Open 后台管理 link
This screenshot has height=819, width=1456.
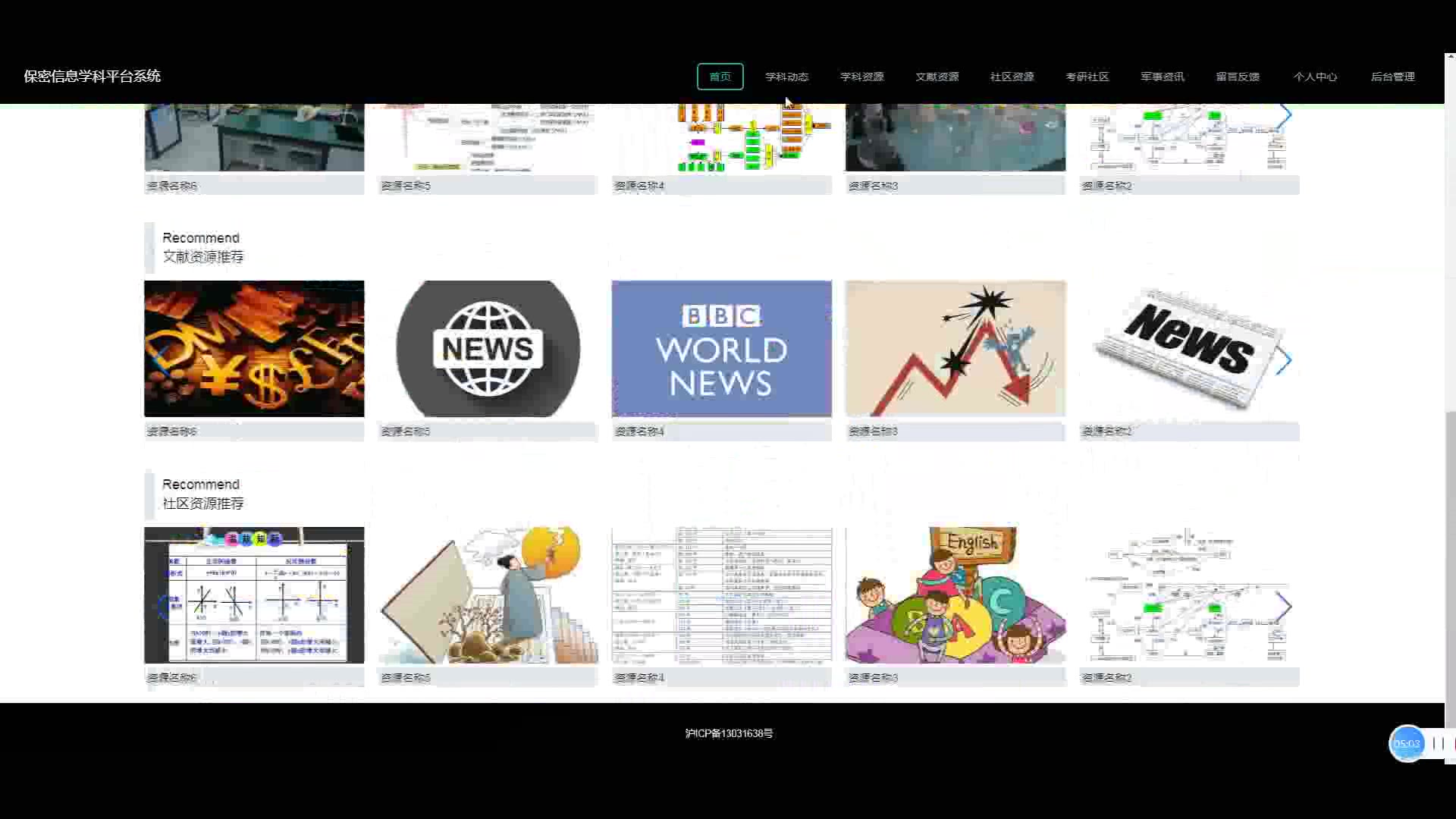[x=1392, y=77]
